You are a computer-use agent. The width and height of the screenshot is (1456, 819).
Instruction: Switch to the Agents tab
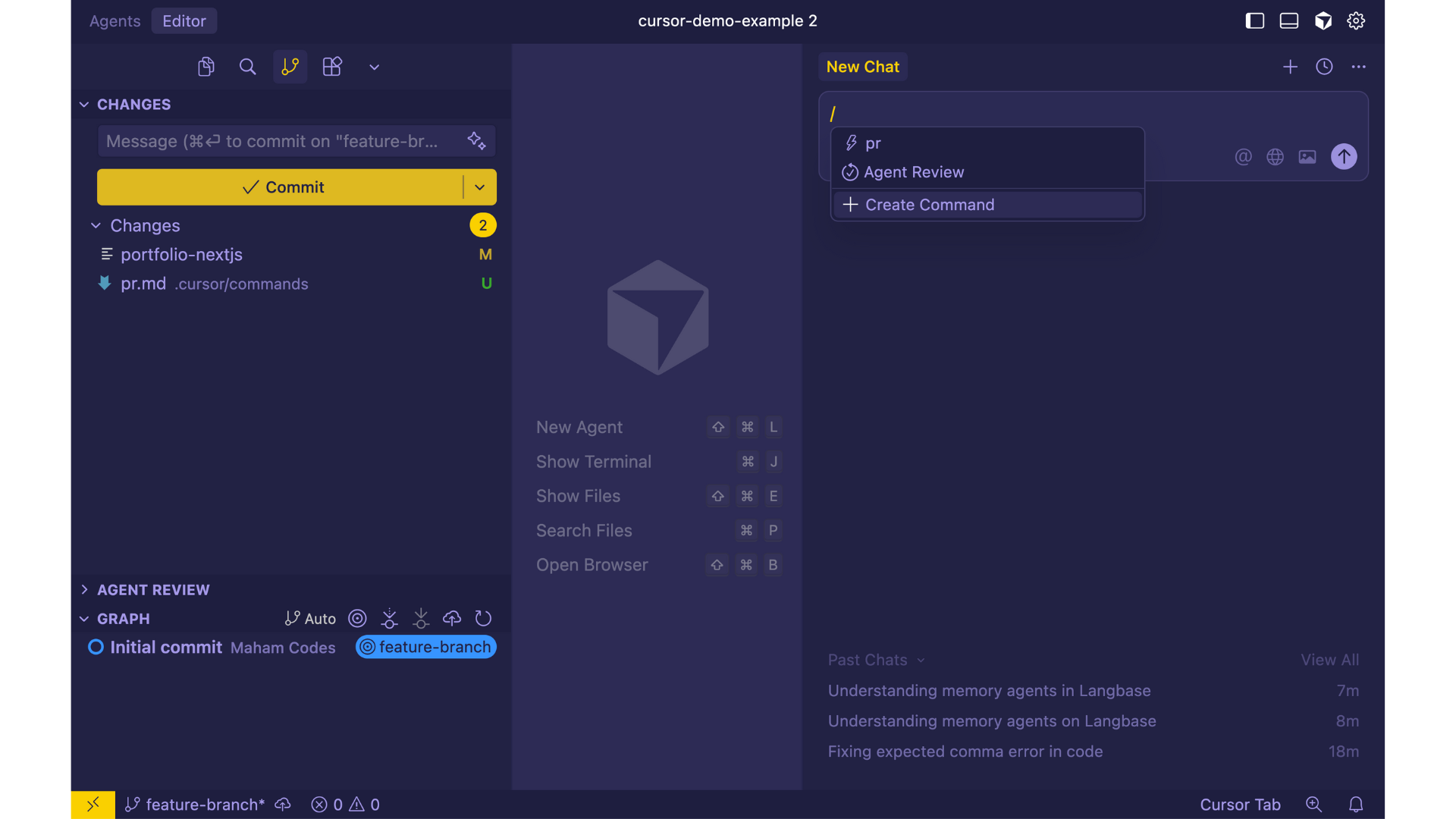[115, 21]
